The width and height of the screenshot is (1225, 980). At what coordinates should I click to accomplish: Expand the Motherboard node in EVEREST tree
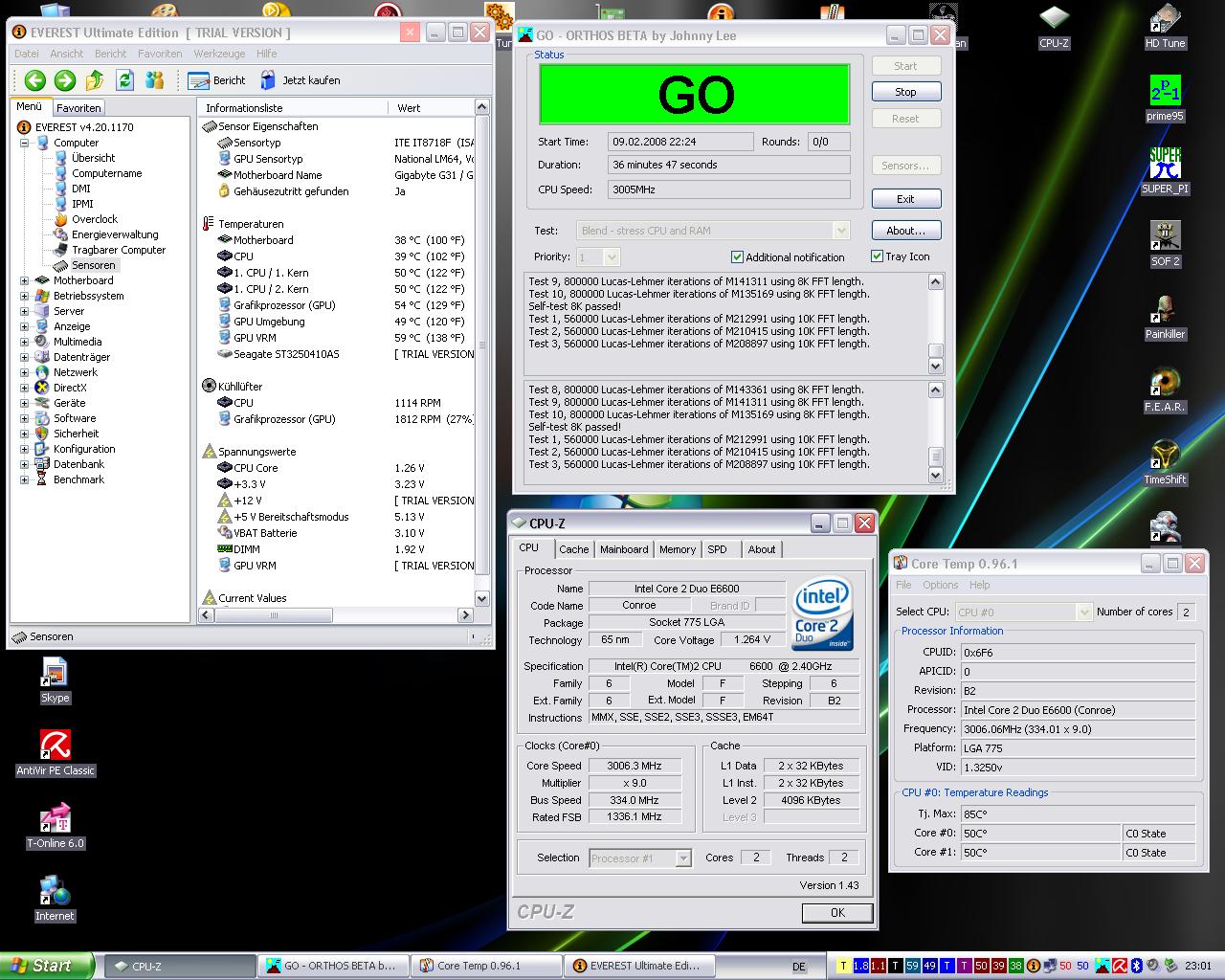click(x=25, y=280)
